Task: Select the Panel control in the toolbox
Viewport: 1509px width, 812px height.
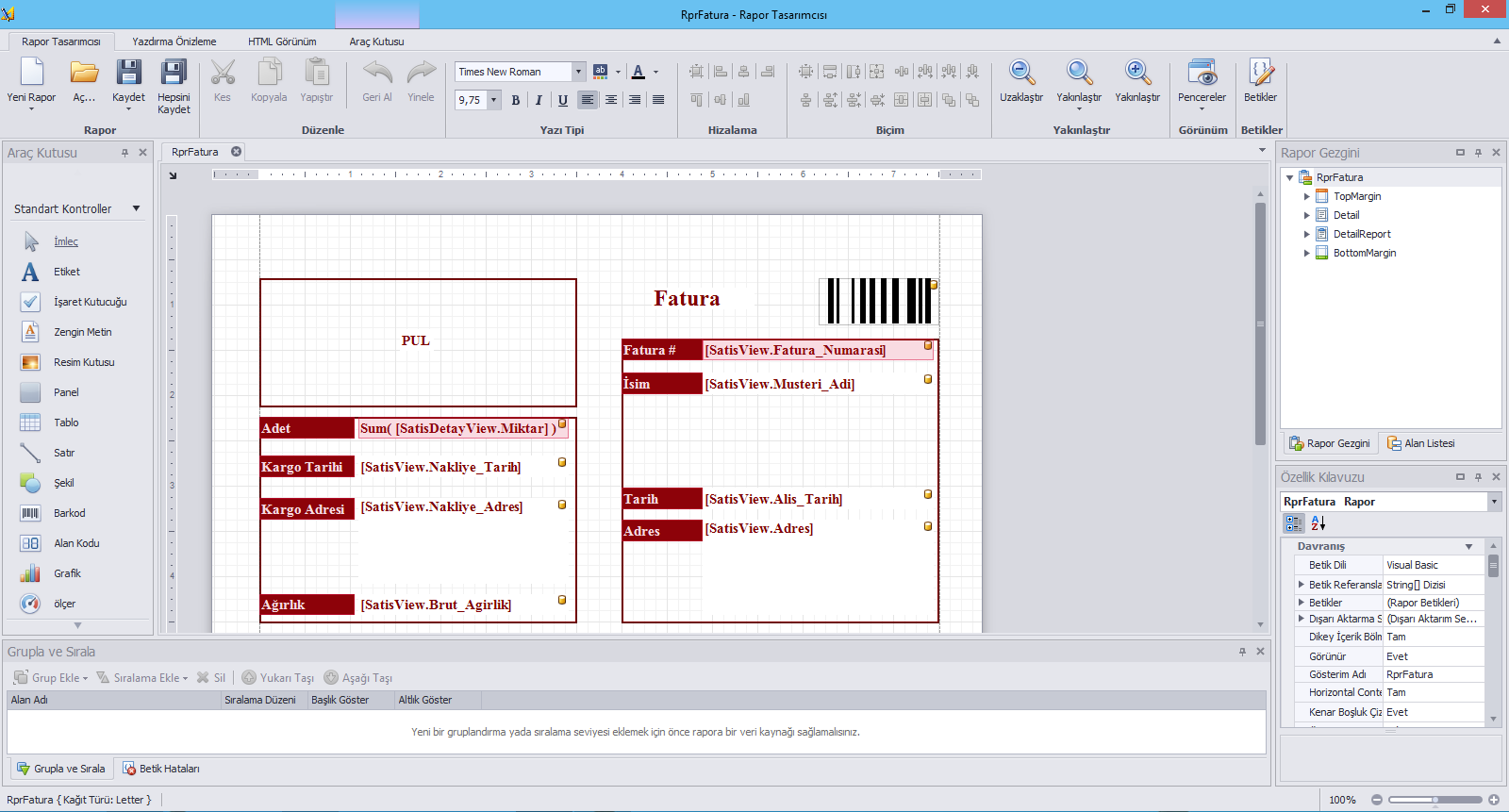Action: click(x=65, y=392)
